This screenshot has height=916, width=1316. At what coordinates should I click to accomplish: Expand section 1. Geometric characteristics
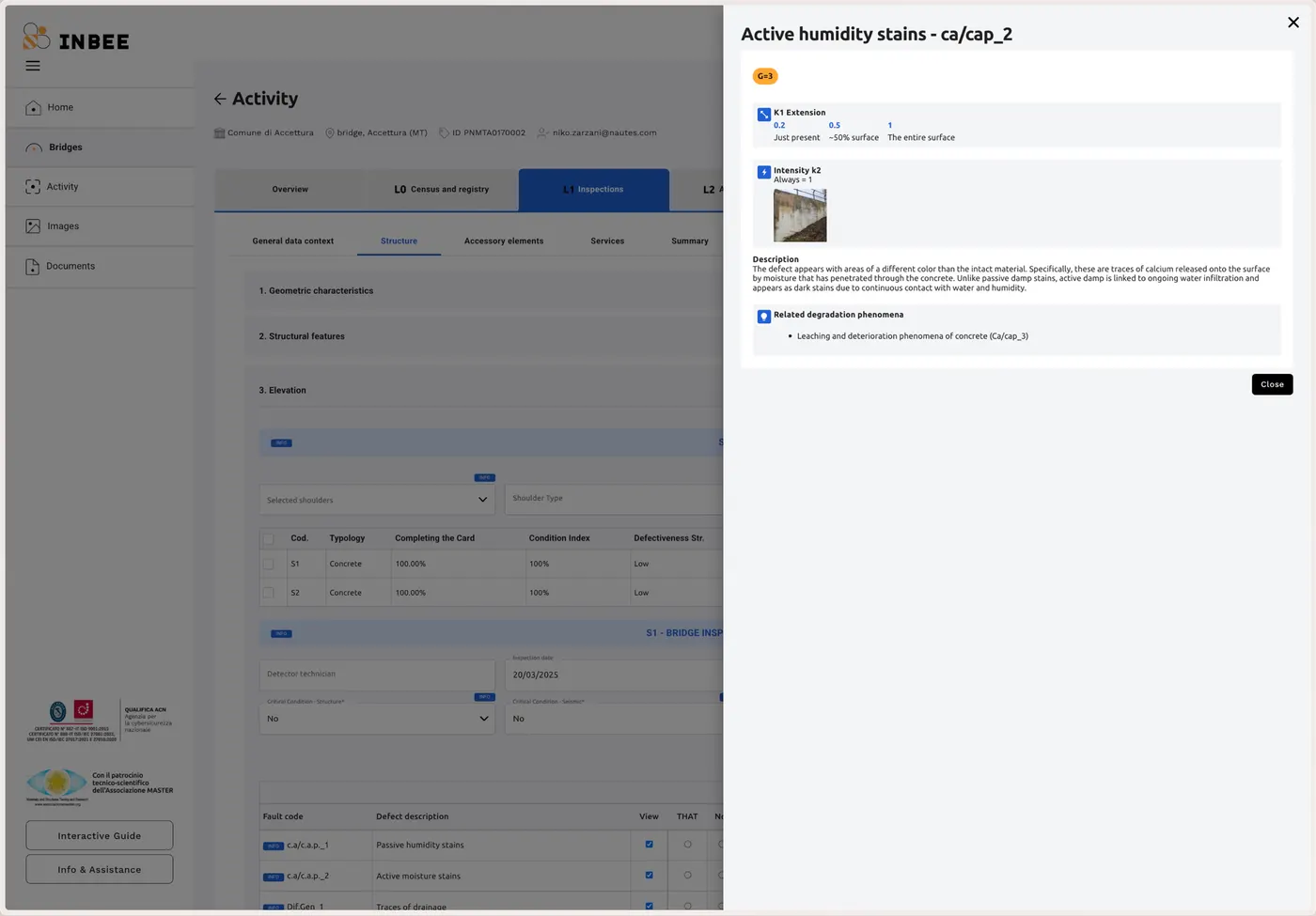tap(484, 291)
